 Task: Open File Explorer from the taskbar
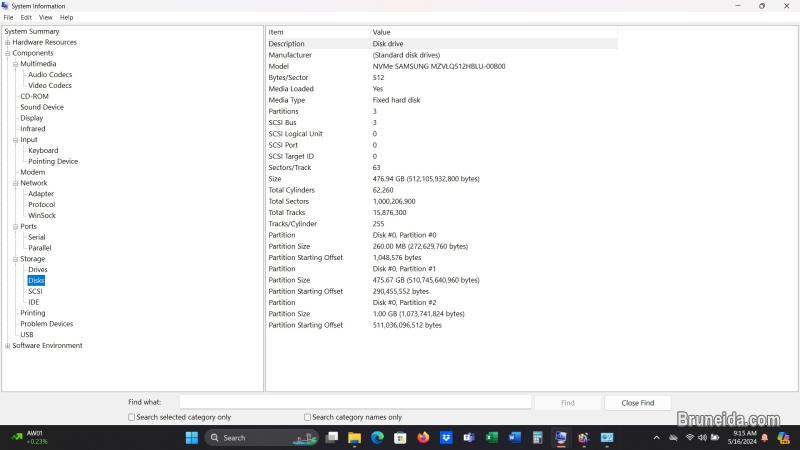tap(355, 438)
